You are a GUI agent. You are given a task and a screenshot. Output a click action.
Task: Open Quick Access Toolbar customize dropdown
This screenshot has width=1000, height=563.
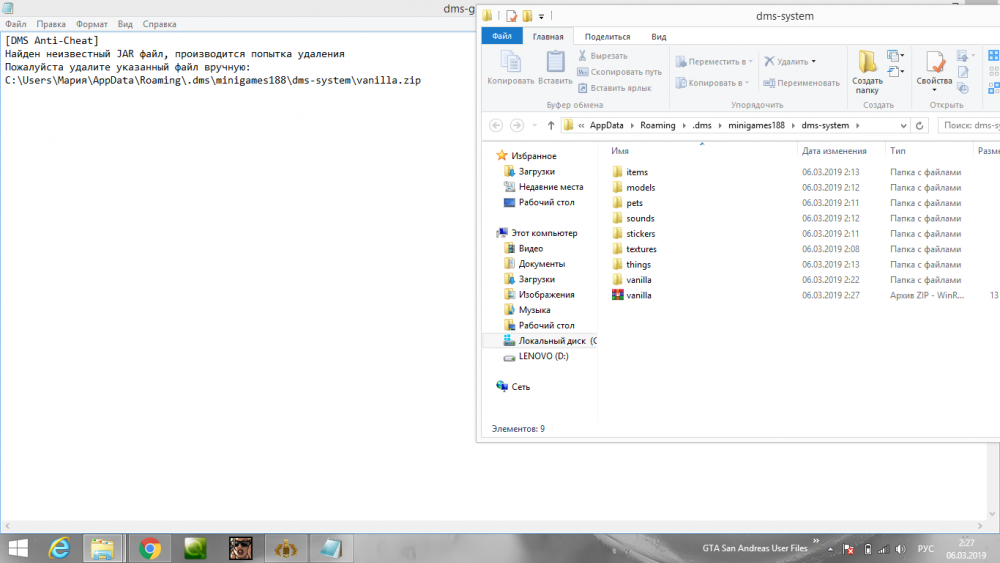pos(542,16)
